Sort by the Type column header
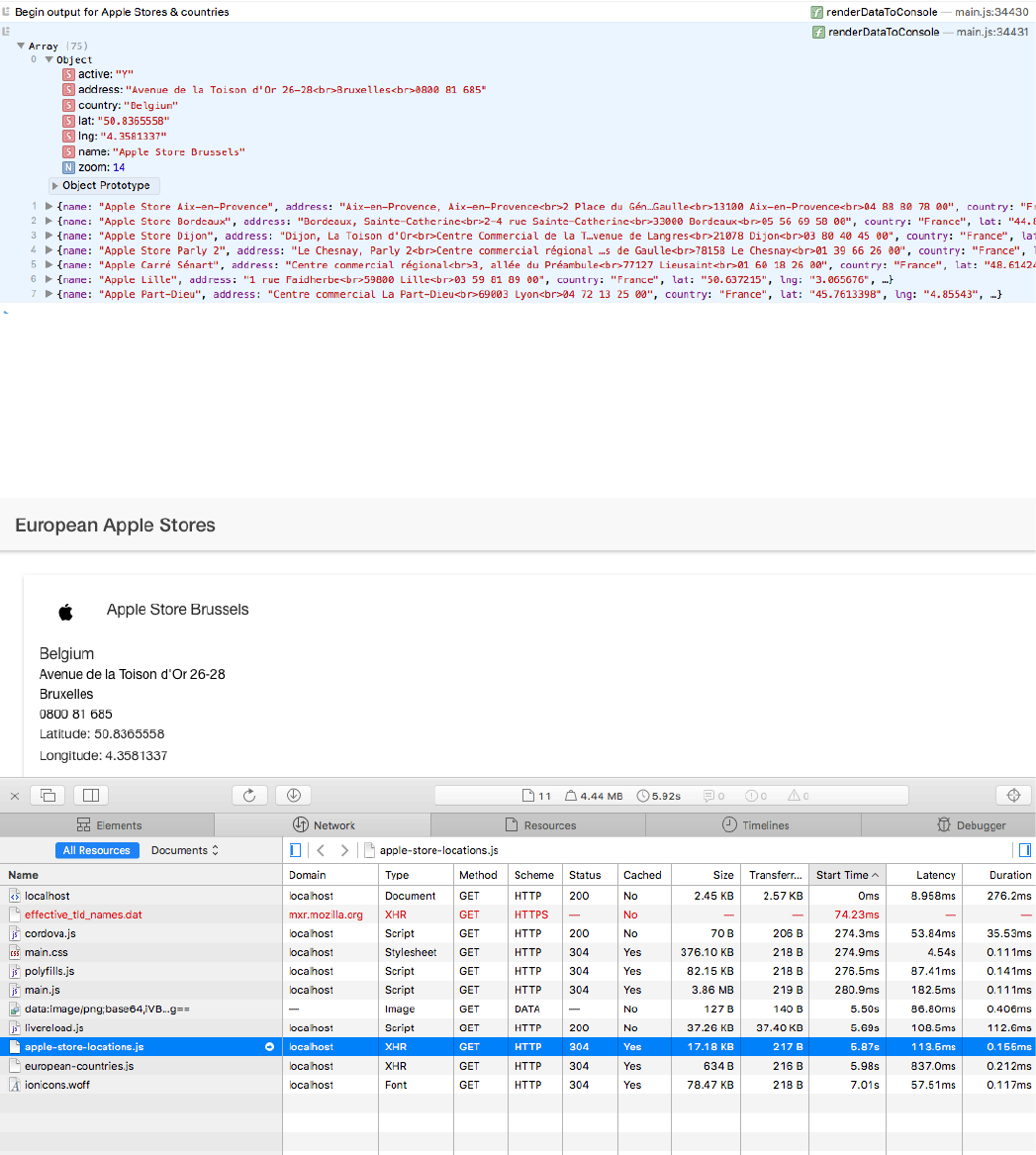This screenshot has width=1036, height=1155. pos(416,875)
